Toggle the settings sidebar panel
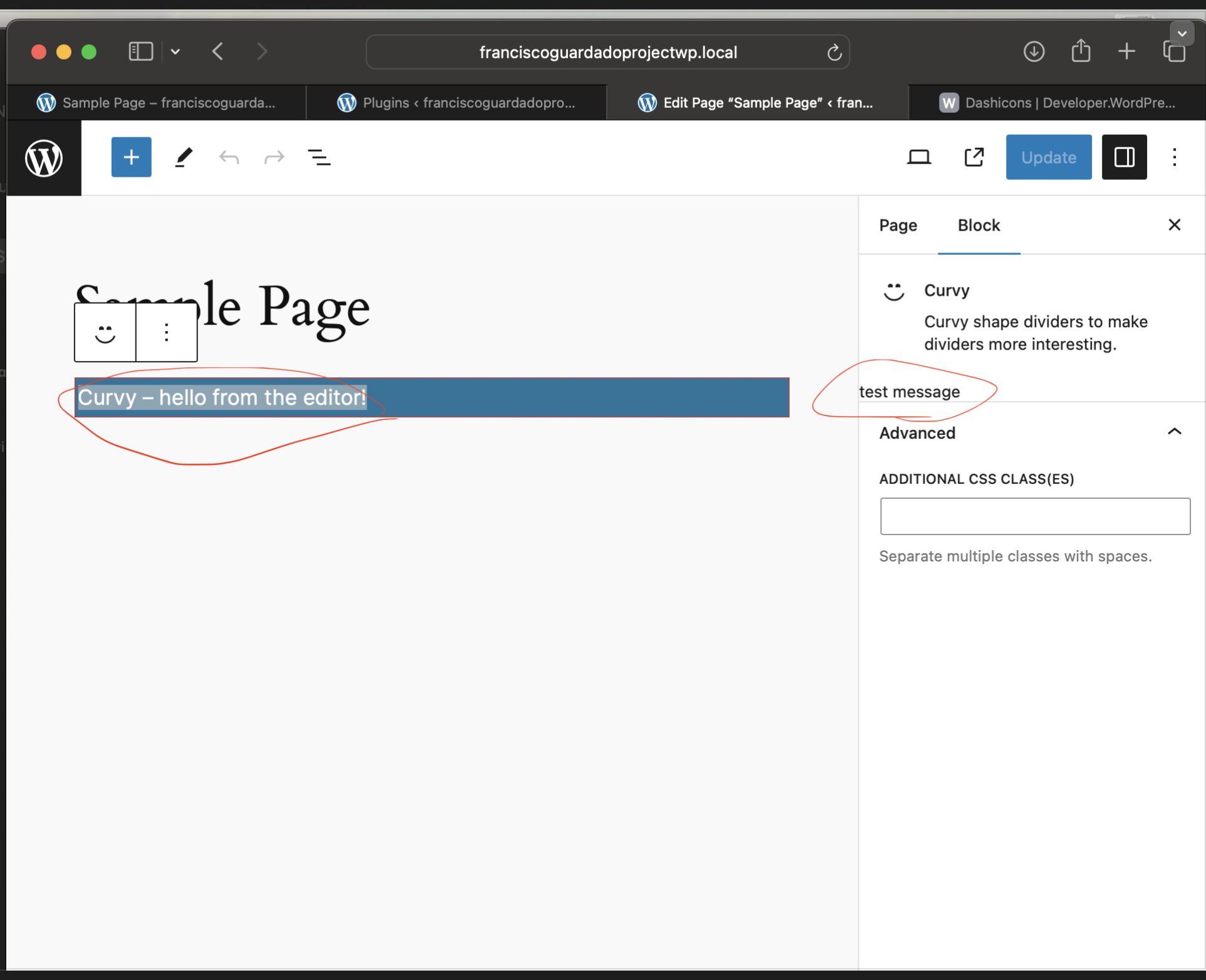 1124,157
